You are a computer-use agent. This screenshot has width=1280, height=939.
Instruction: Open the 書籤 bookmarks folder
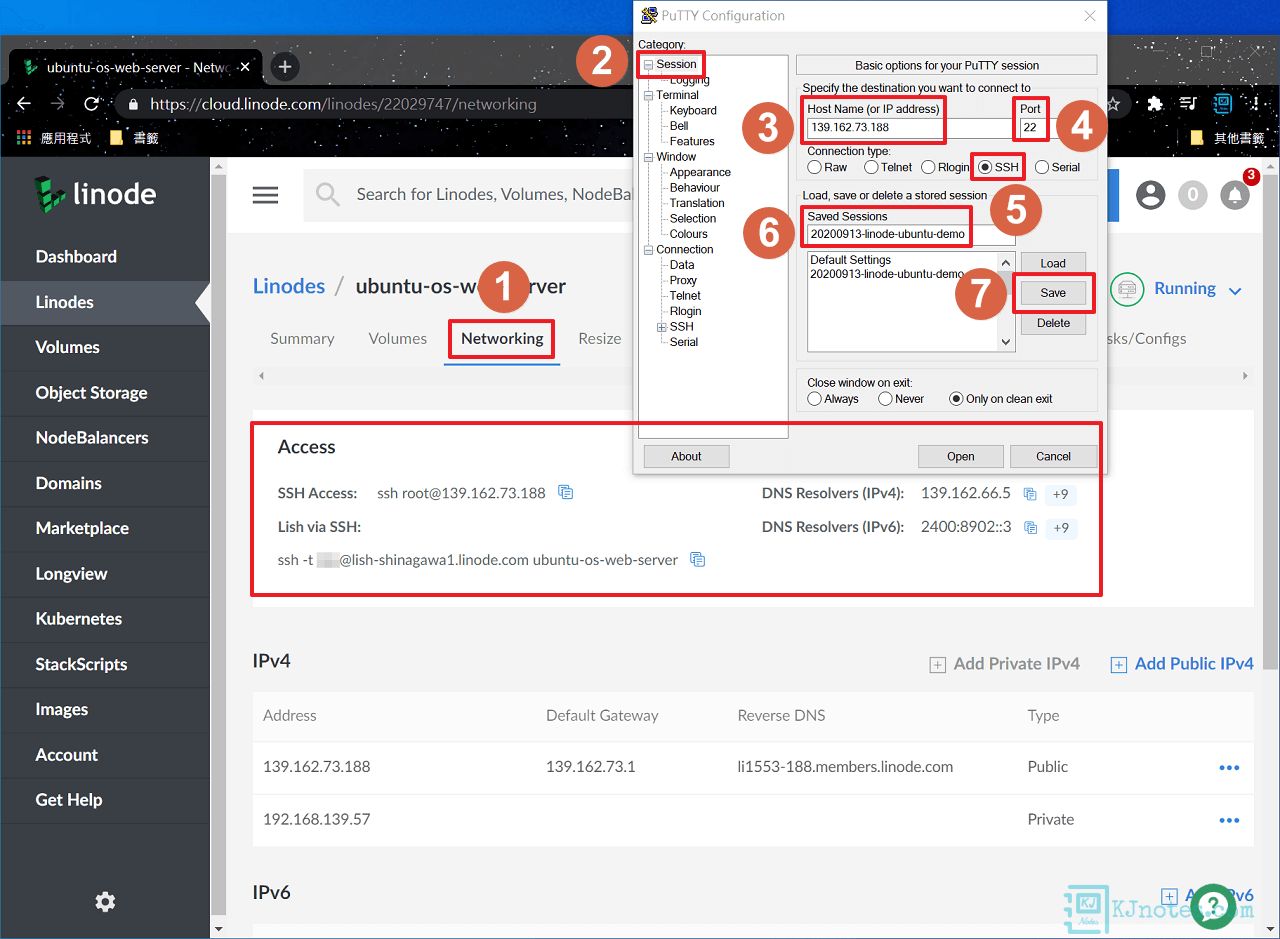coord(134,138)
